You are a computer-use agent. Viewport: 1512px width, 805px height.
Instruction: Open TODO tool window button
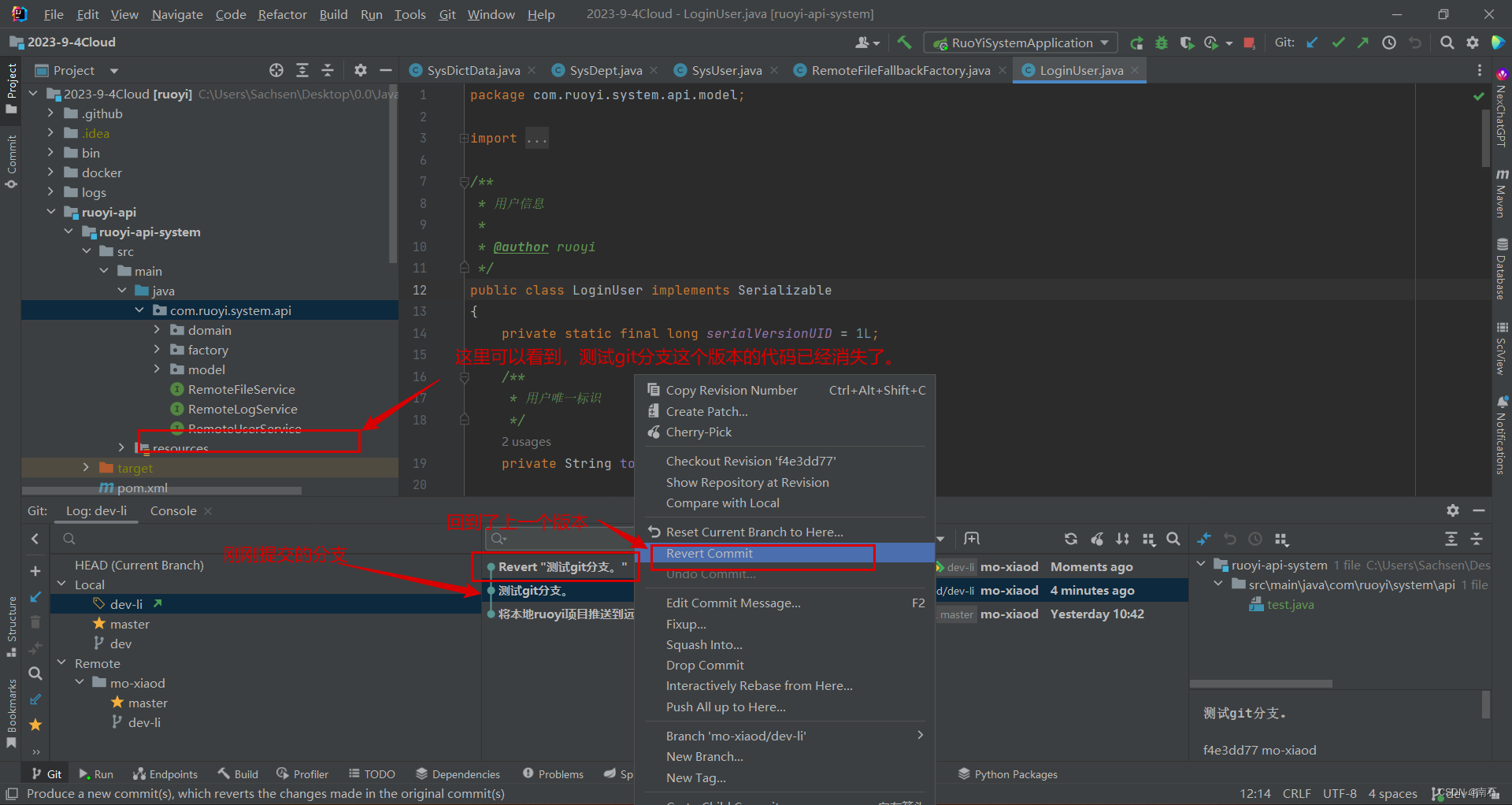(x=372, y=774)
